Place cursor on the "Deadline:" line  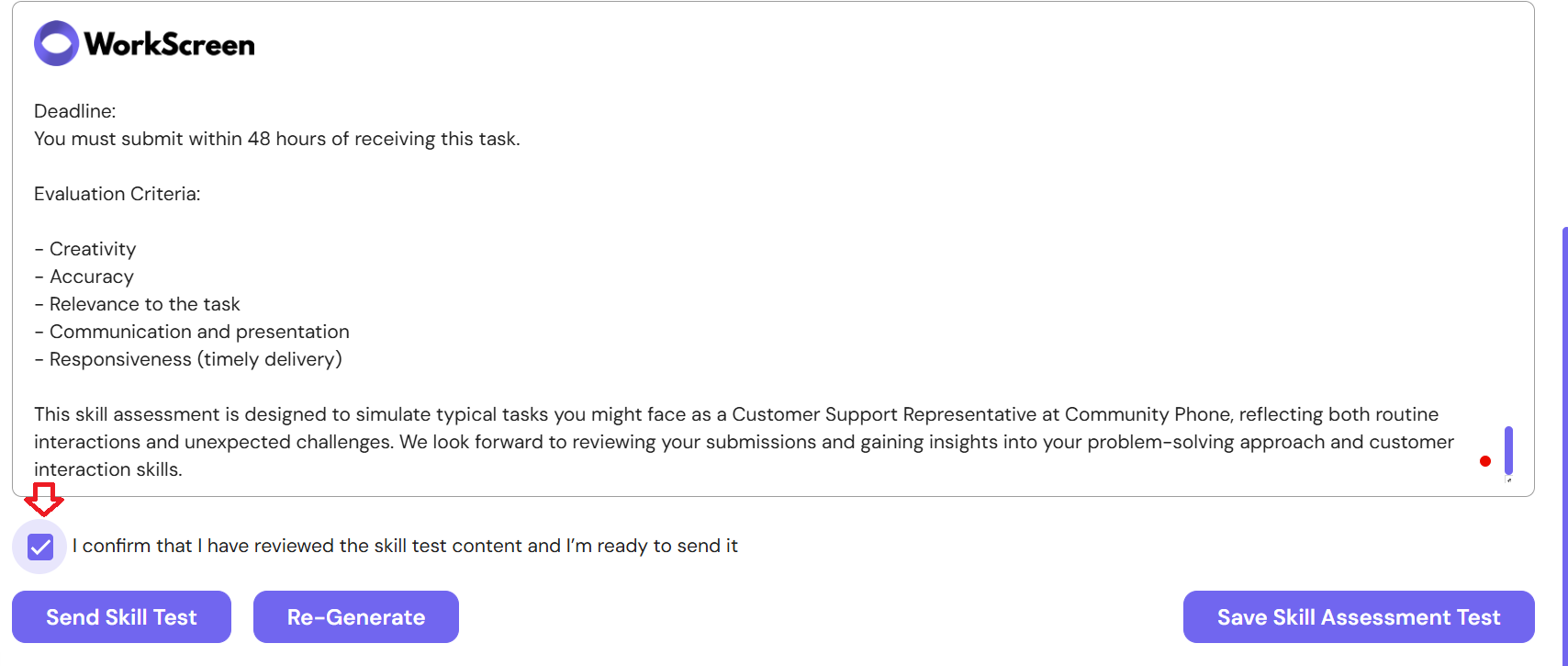(x=75, y=111)
